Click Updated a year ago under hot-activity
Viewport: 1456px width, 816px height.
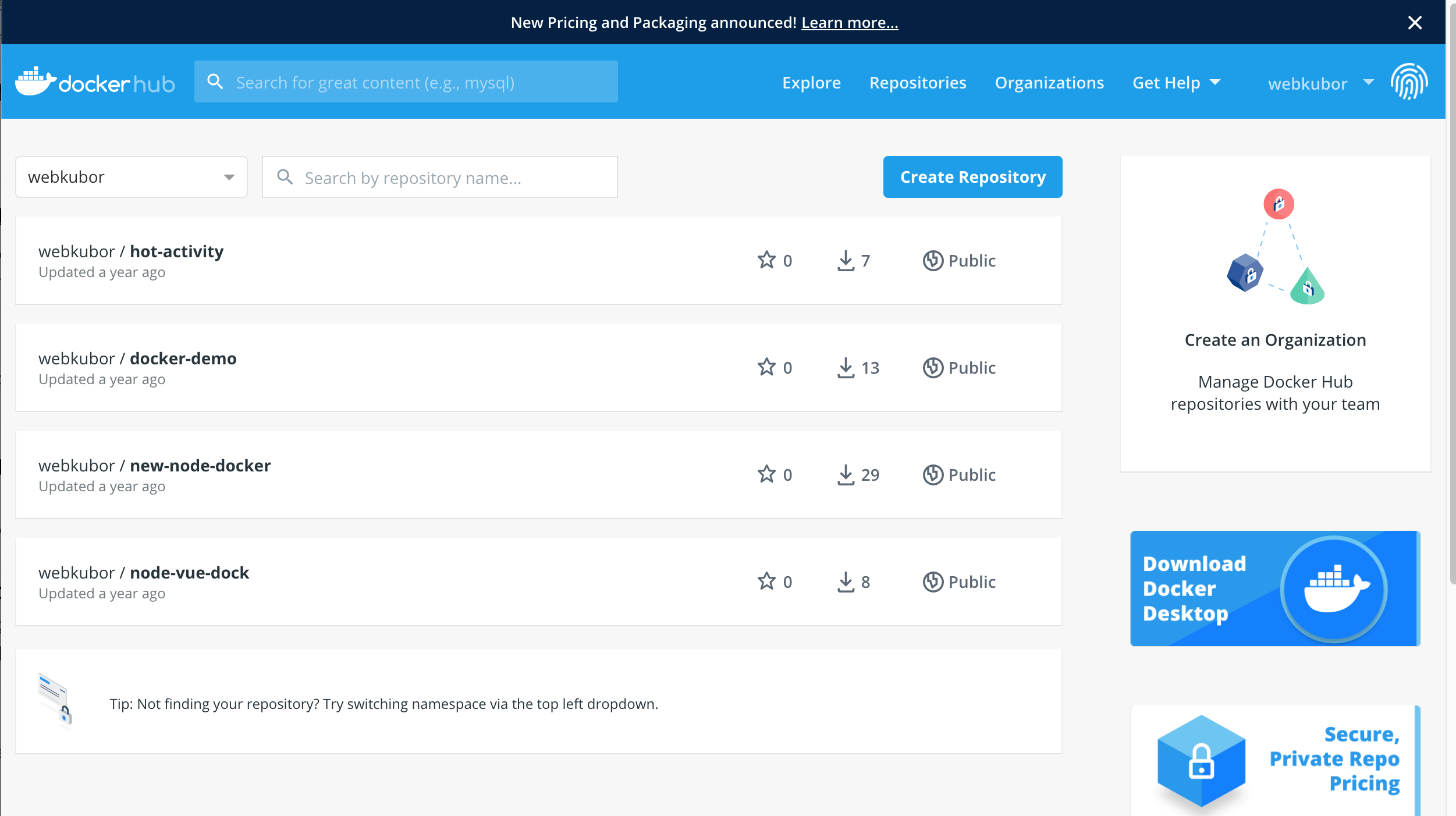pos(102,272)
